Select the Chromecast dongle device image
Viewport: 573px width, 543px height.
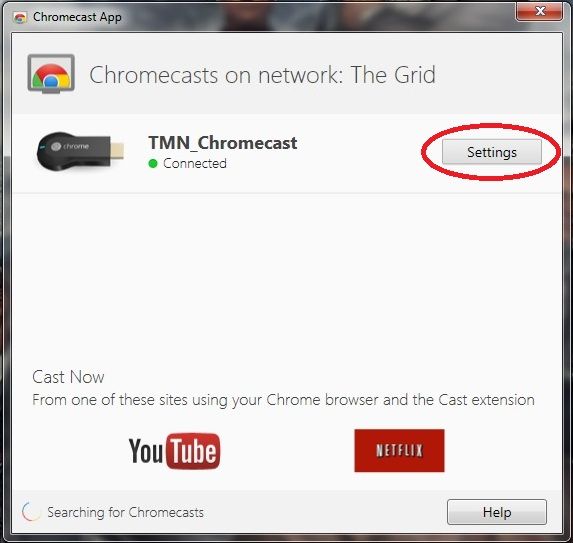[80, 151]
